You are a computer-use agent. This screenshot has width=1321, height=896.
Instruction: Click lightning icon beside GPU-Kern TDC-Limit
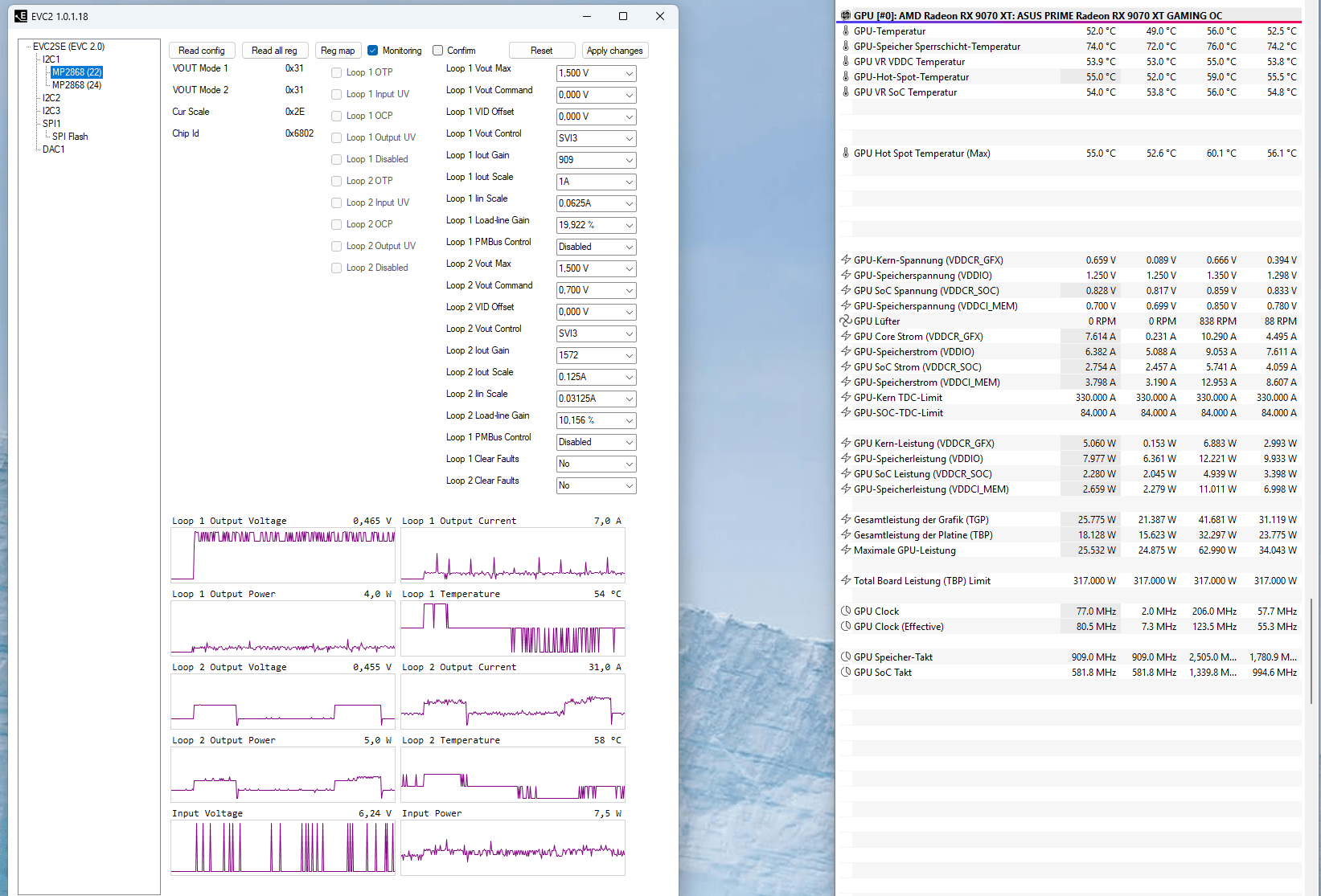(x=846, y=397)
